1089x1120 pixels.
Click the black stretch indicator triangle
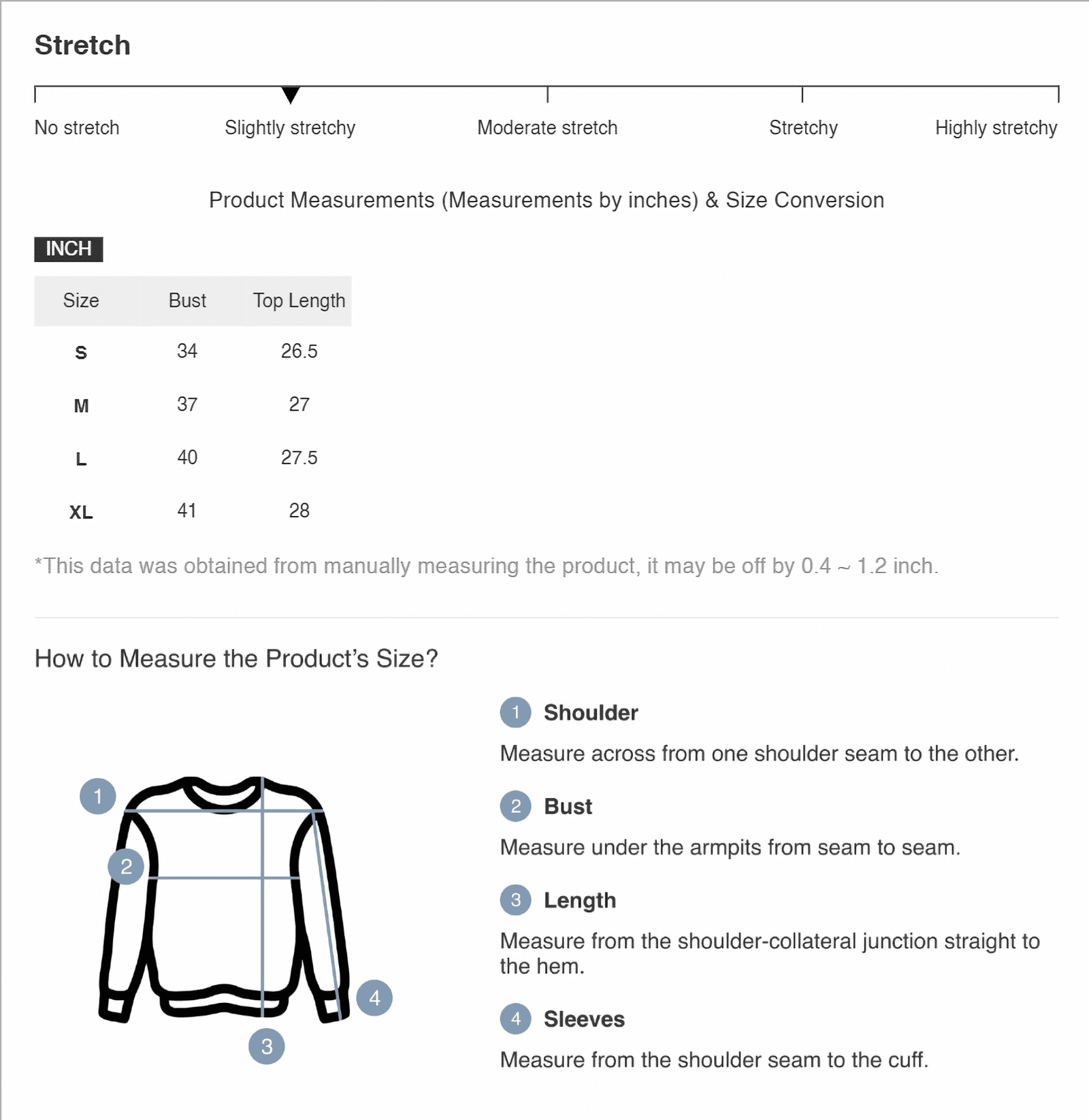point(291,95)
